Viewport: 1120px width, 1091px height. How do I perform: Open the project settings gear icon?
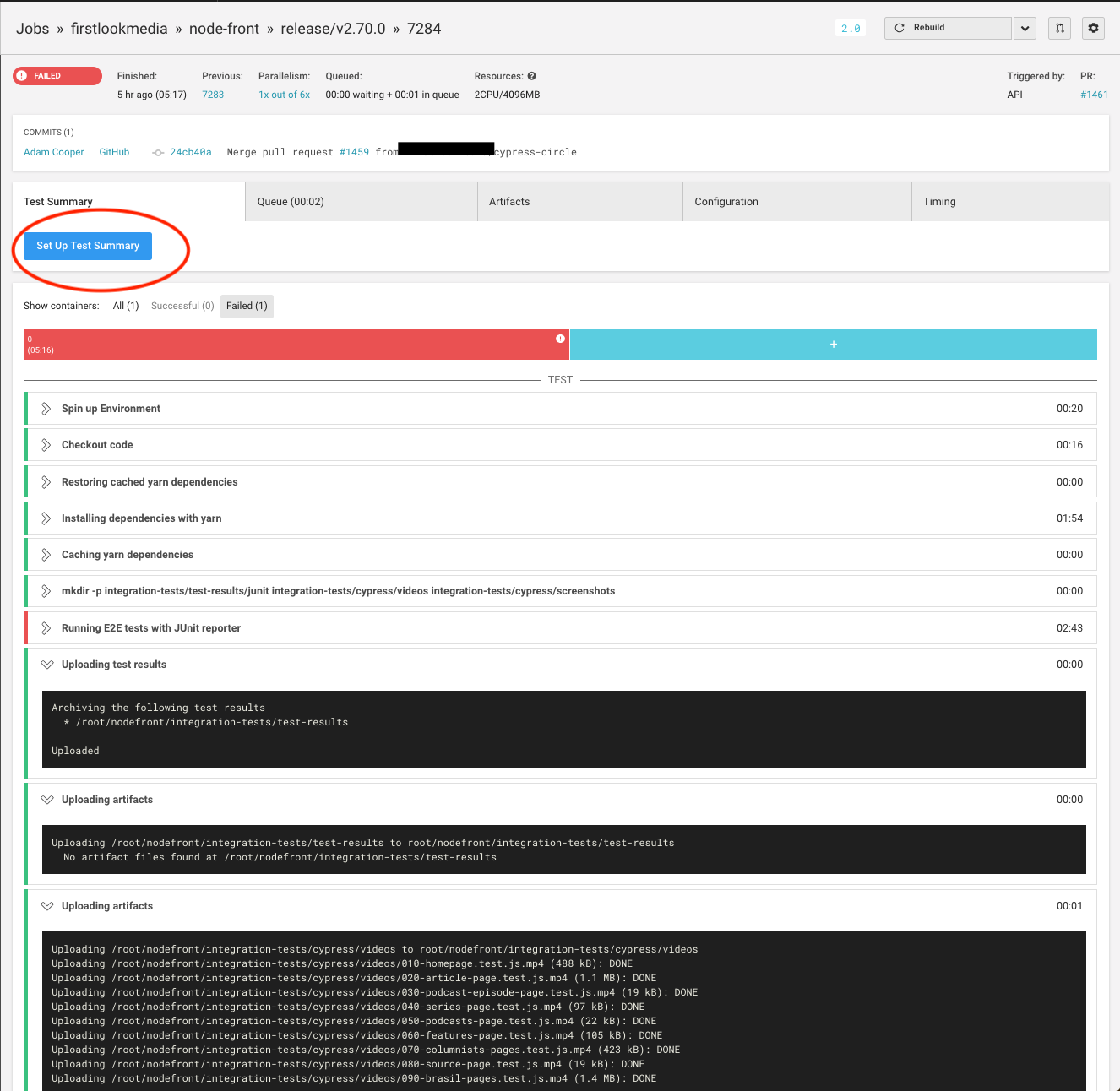1093,28
